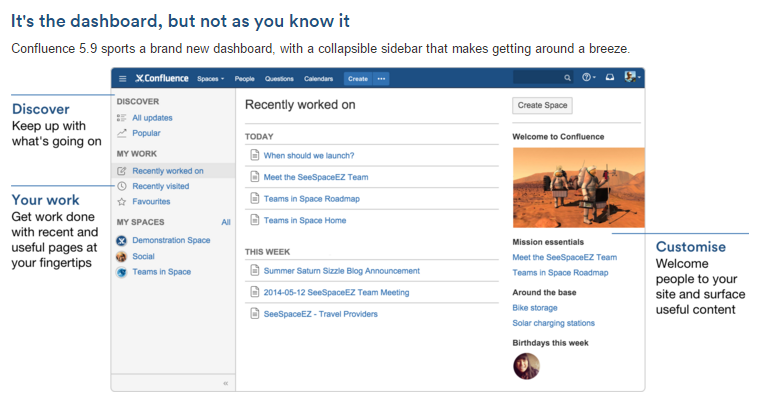Open Teams in Space Home page

tap(305, 220)
